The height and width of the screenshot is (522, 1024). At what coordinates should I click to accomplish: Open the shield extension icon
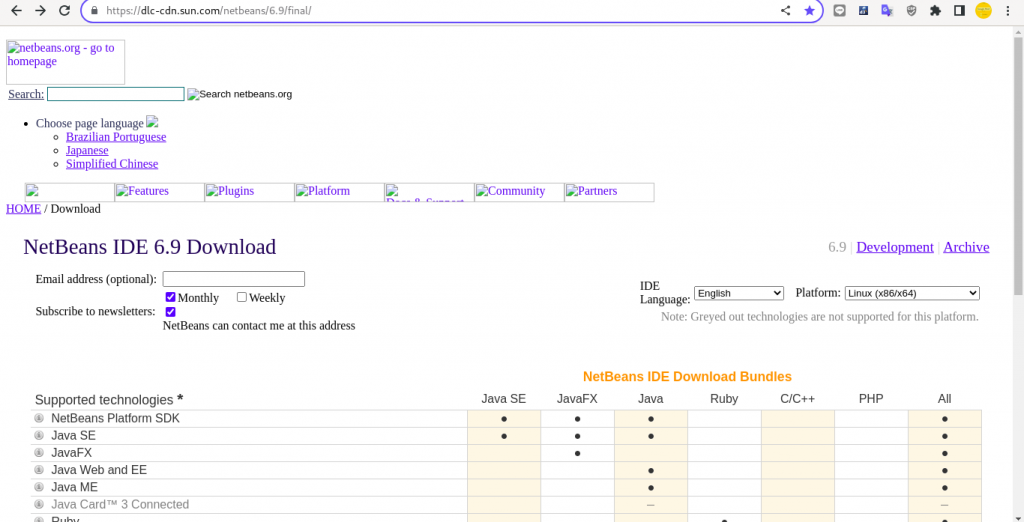point(911,10)
